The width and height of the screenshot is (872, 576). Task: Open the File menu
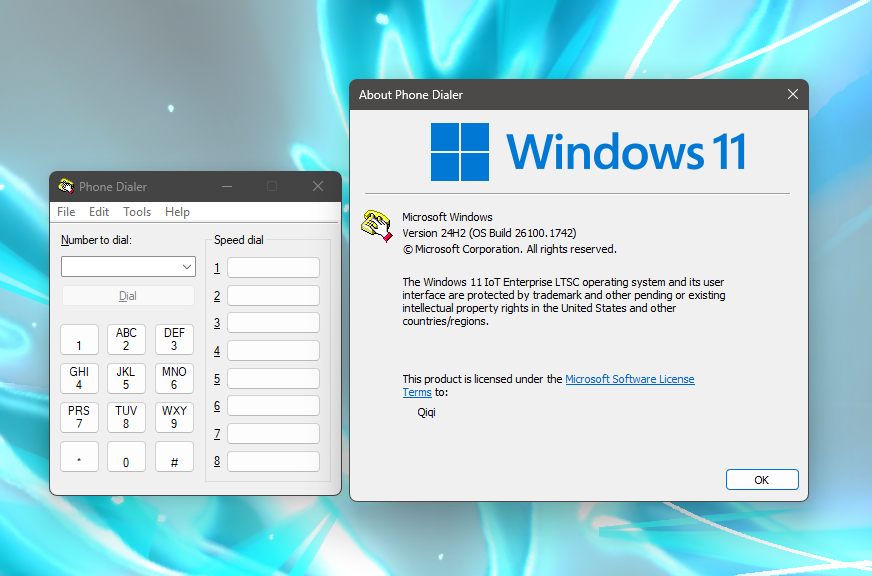[66, 212]
